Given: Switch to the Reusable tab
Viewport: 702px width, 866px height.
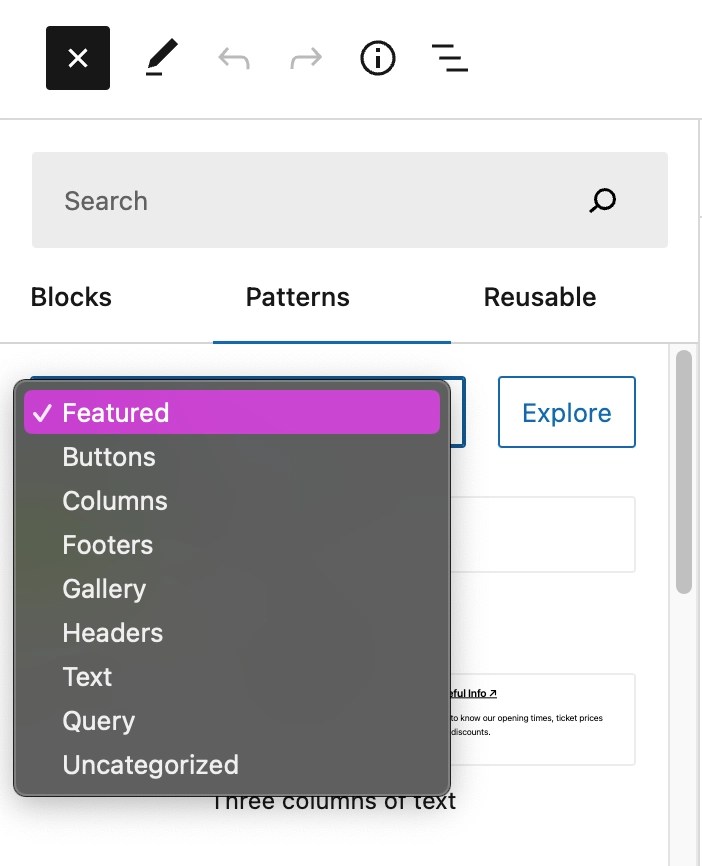Looking at the screenshot, I should 540,297.
